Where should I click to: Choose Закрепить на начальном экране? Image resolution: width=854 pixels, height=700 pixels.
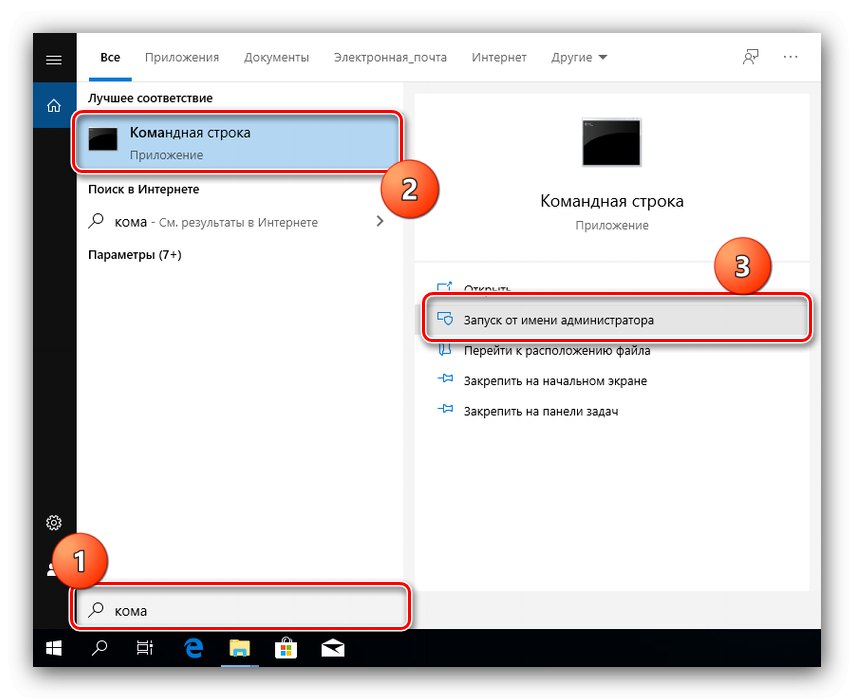pos(556,381)
